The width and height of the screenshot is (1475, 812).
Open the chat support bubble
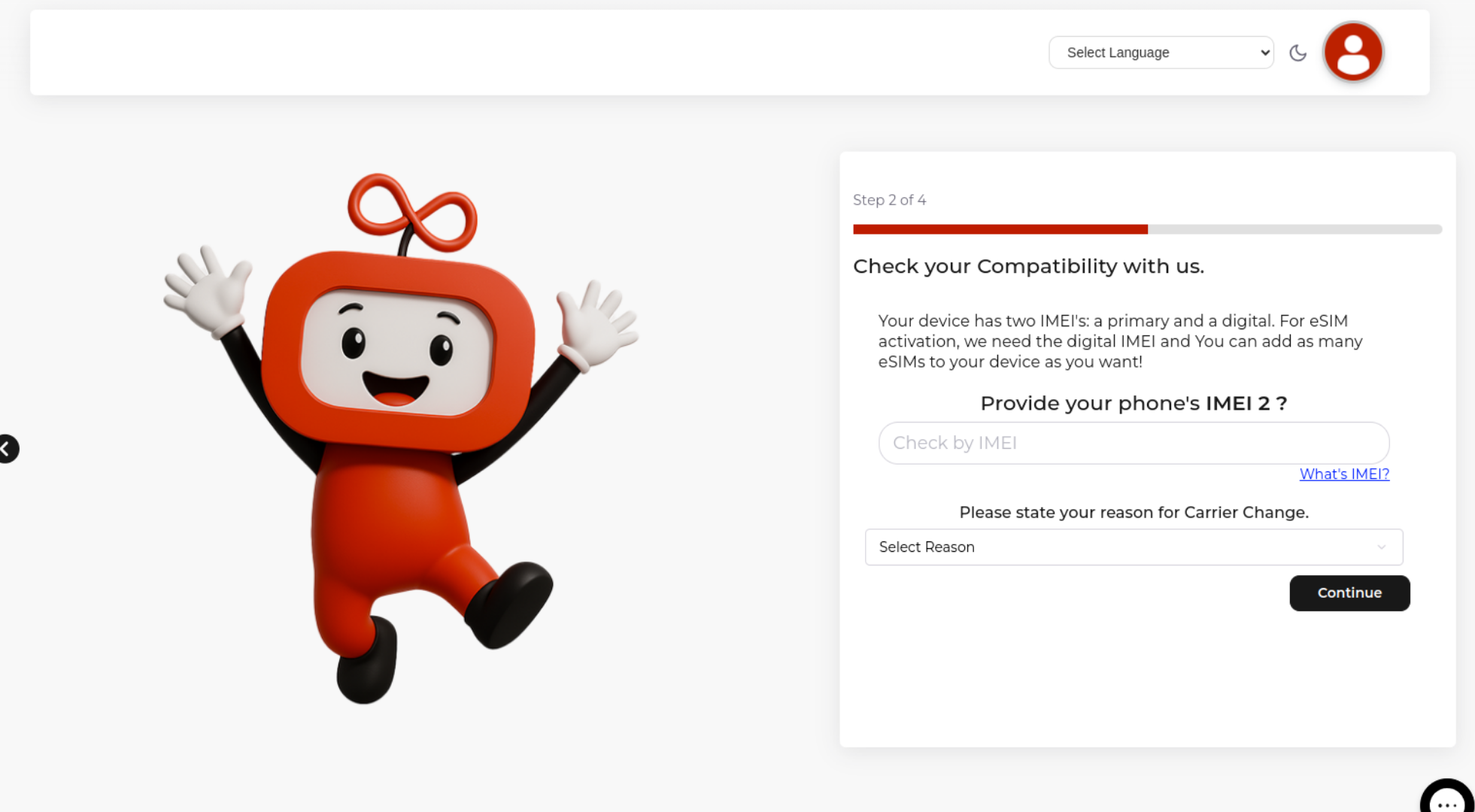[1448, 799]
